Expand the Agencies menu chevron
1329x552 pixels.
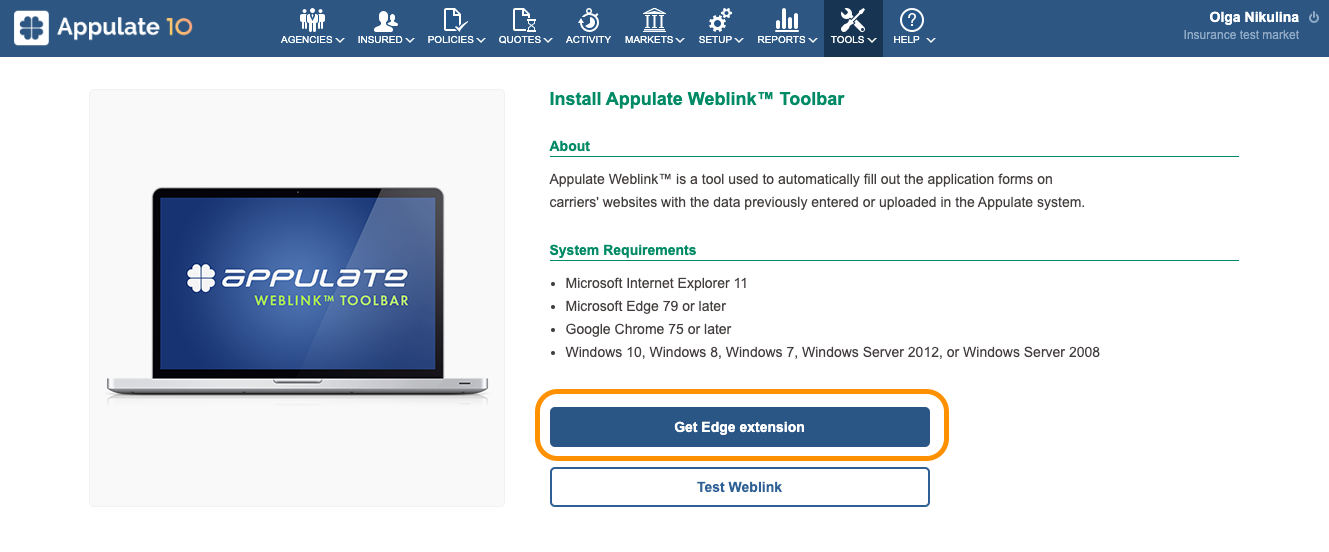coord(340,40)
